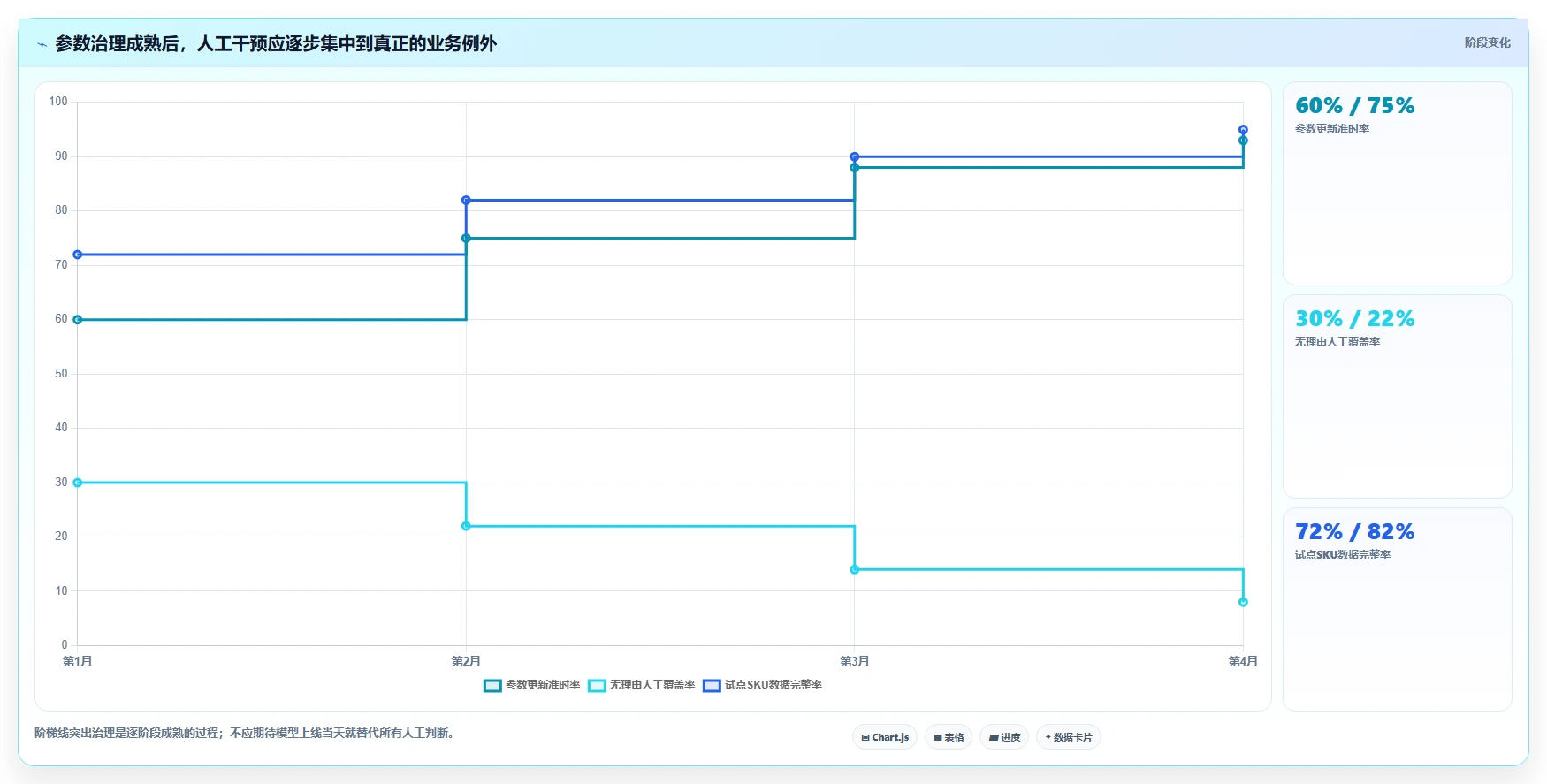1547x784 pixels.
Task: Select the 无理由人工覆盖率 data point at 第2月 (22)
Action: (466, 526)
